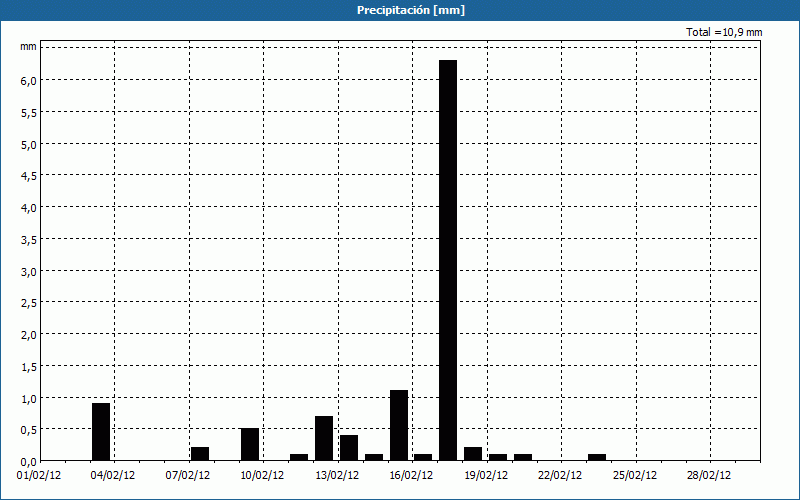800x500 pixels.
Task: Click the 0,2 mm bar right of tallest bar
Action: pos(473,454)
